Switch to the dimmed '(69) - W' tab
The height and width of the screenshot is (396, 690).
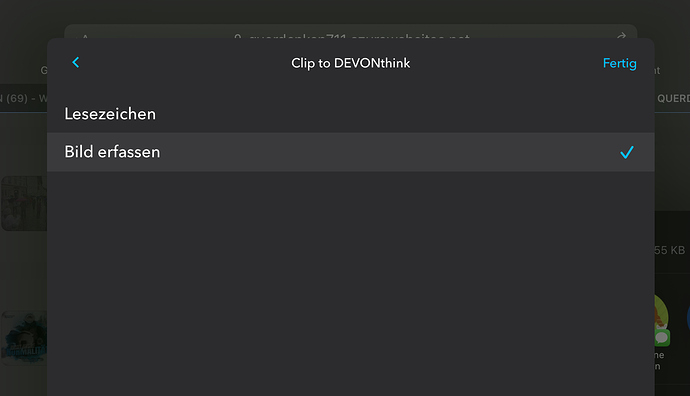click(23, 98)
